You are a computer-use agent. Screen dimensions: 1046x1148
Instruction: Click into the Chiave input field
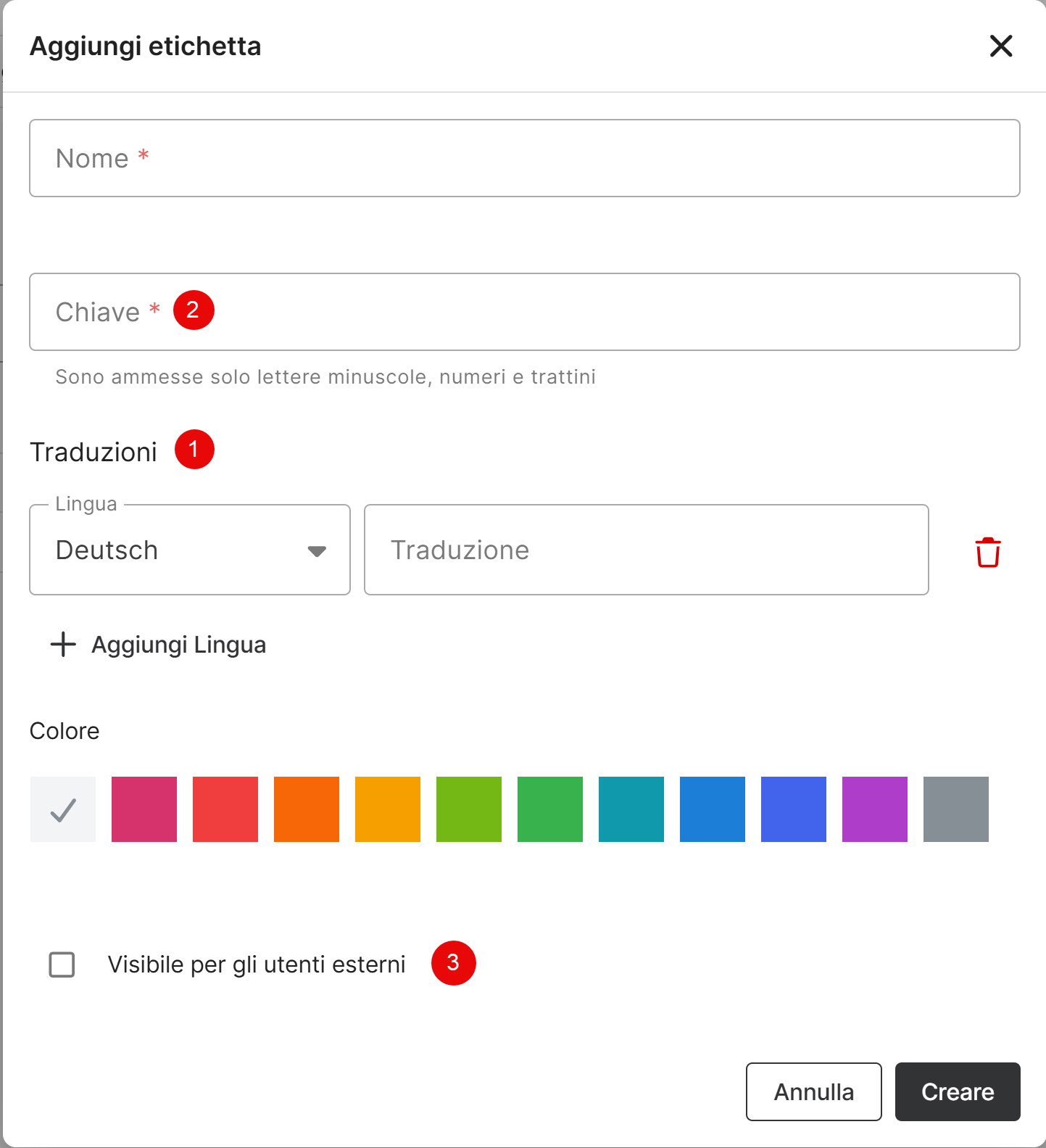coord(524,312)
